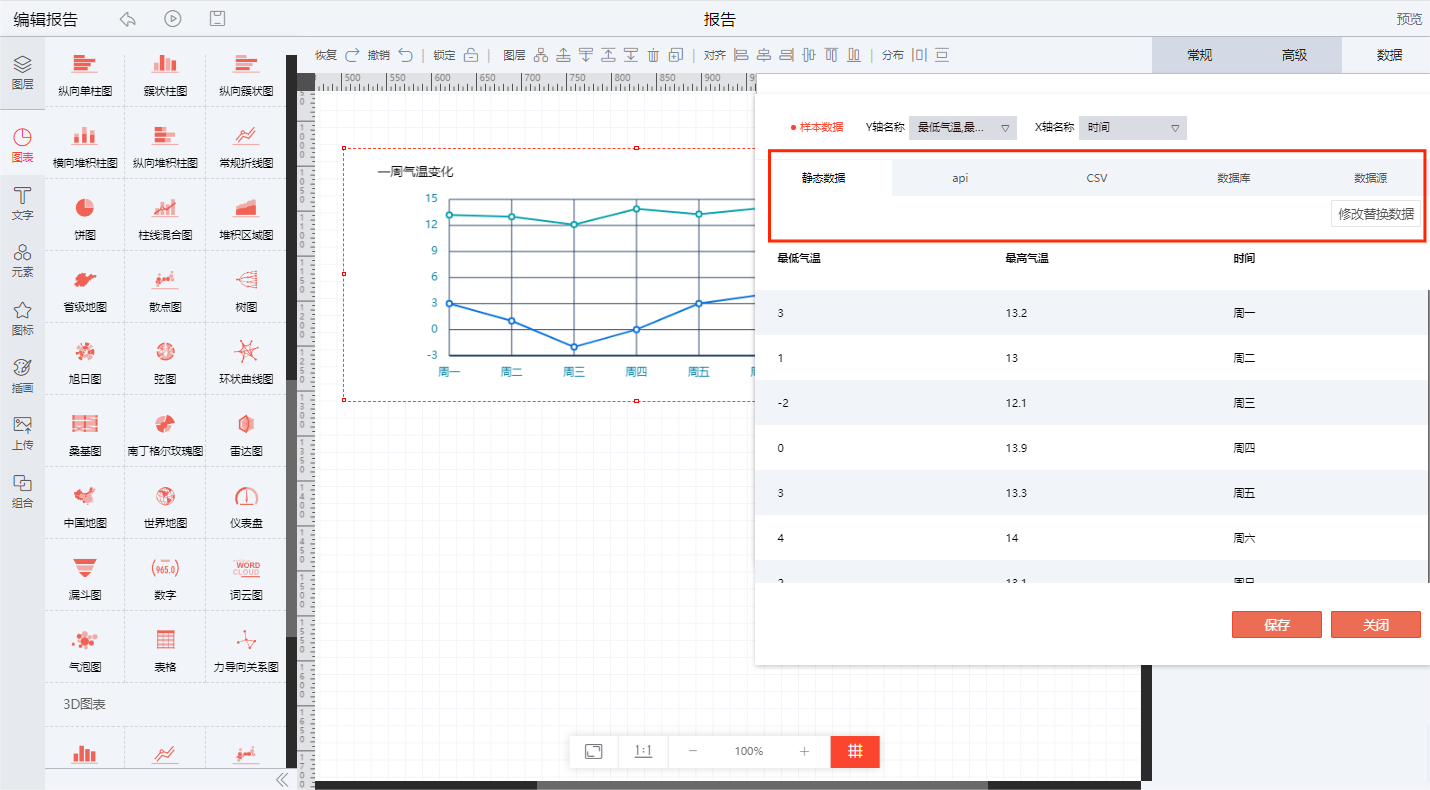This screenshot has width=1430, height=790.
Task: Click the play preview icon in header
Action: pos(173,19)
